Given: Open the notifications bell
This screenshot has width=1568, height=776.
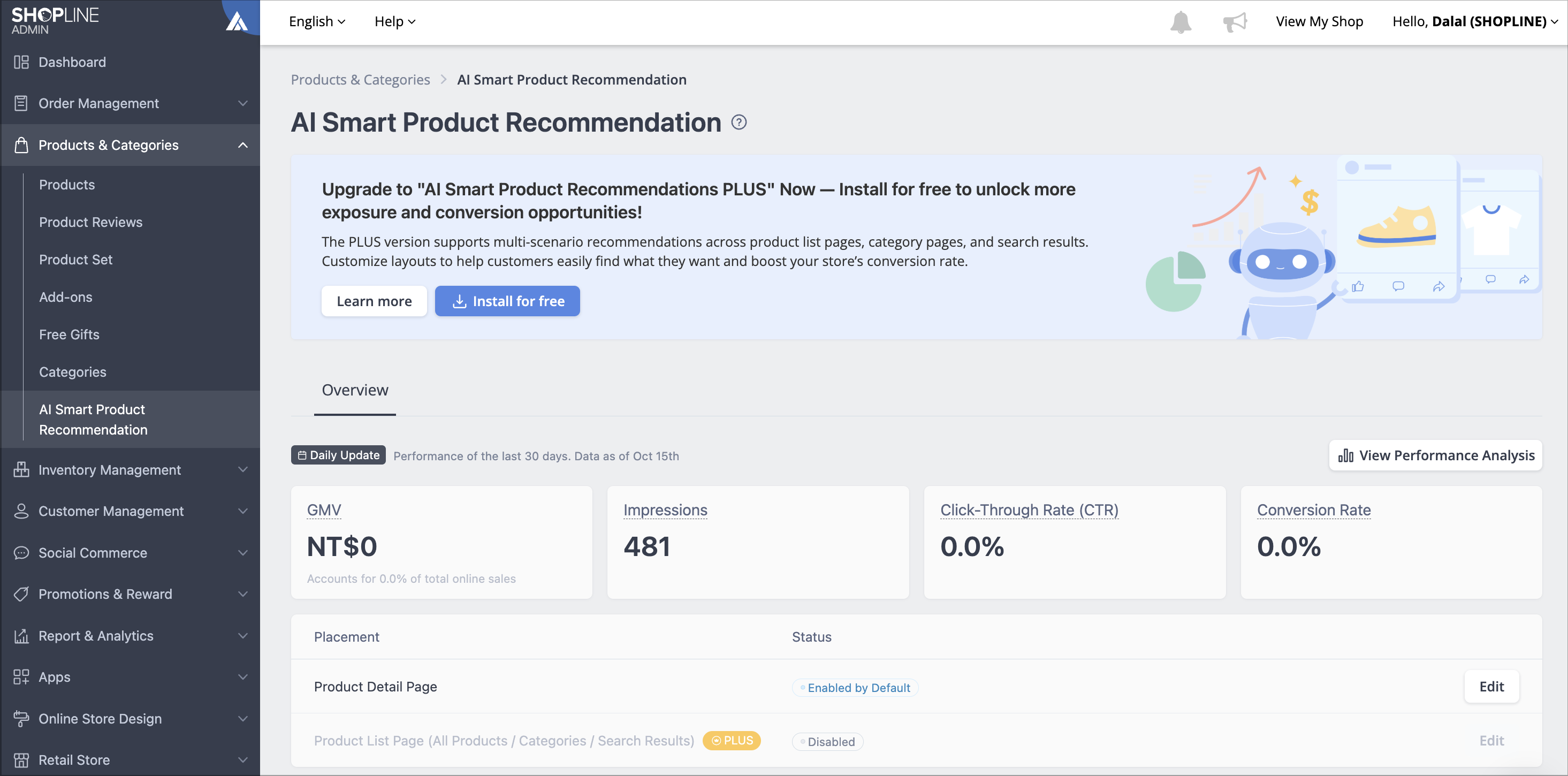Looking at the screenshot, I should click(1180, 22).
